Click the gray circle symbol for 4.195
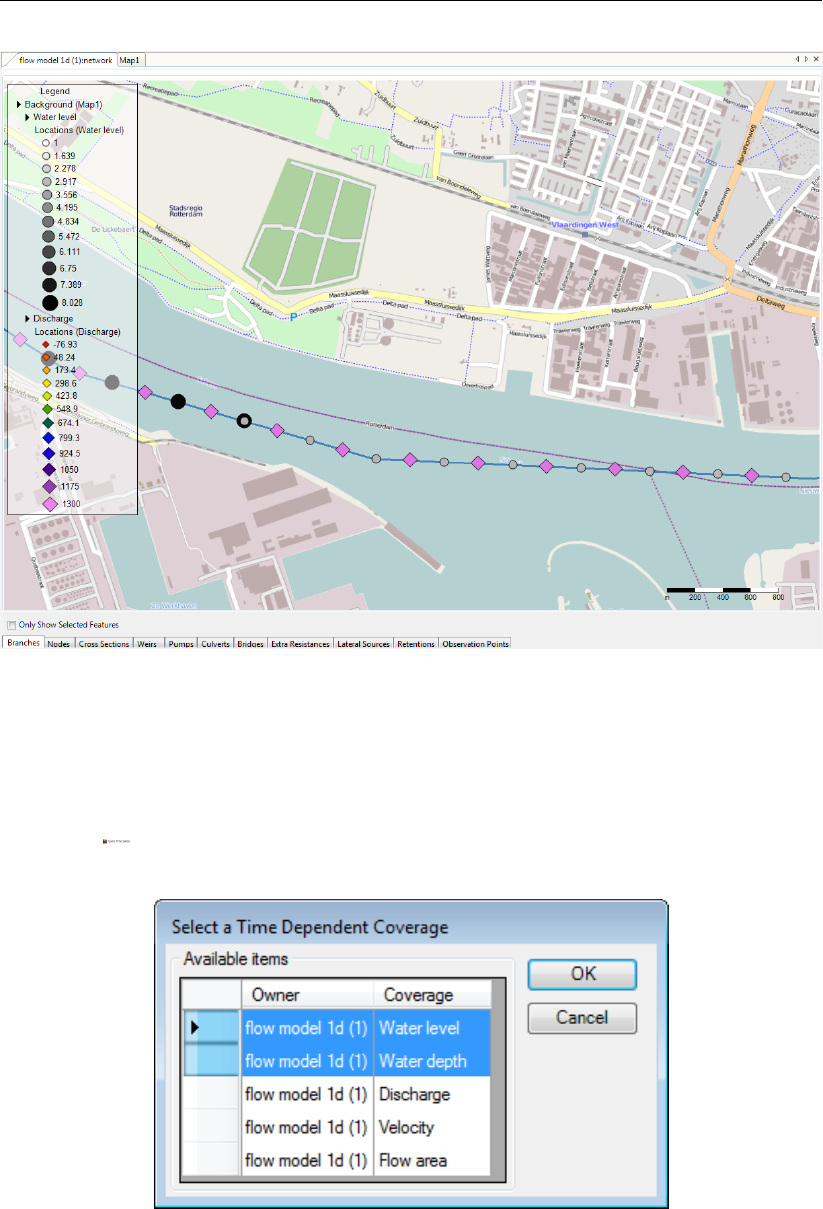823x1209 pixels. click(47, 207)
